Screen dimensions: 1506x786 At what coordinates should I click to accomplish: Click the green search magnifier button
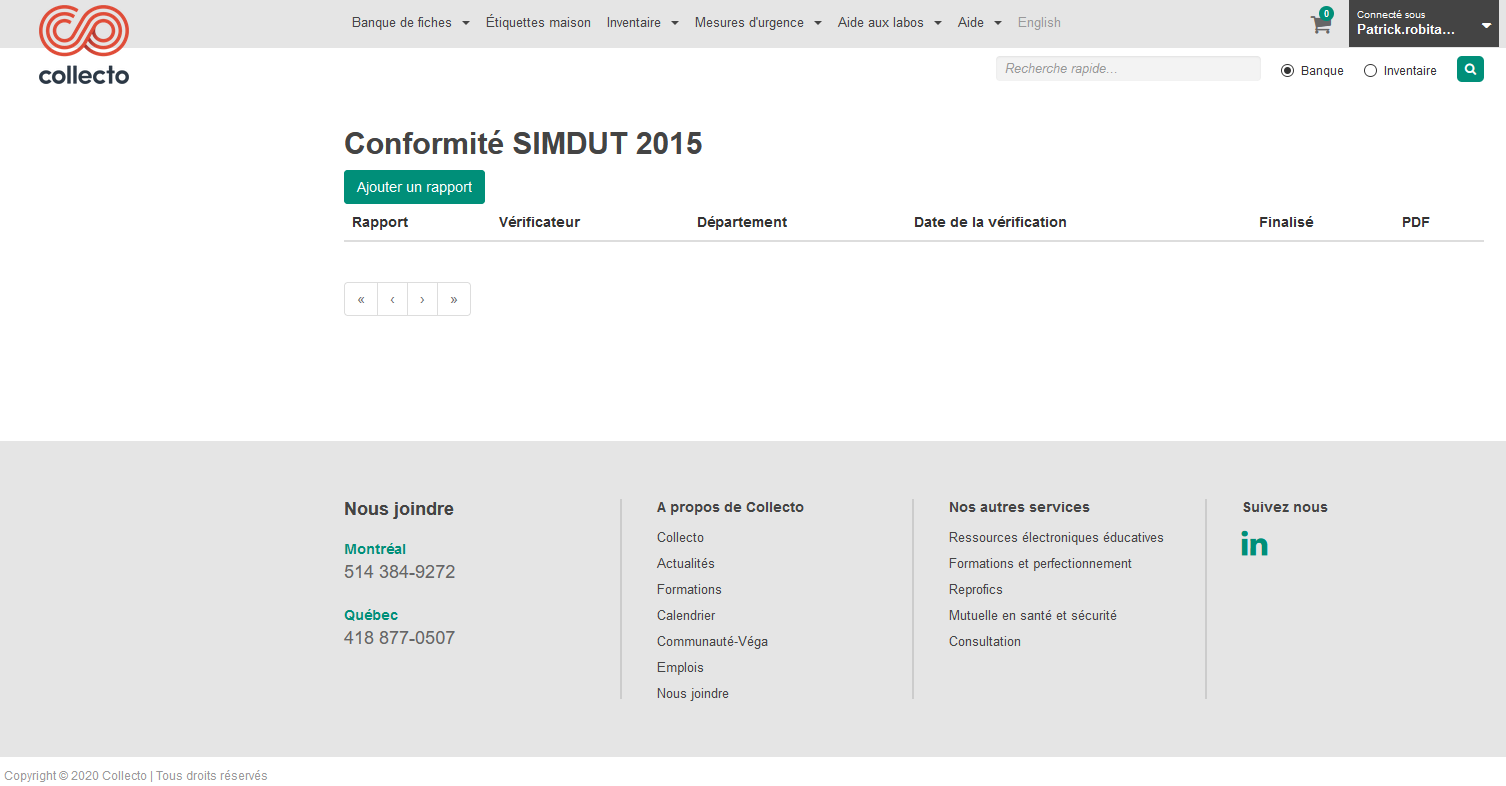[1470, 69]
